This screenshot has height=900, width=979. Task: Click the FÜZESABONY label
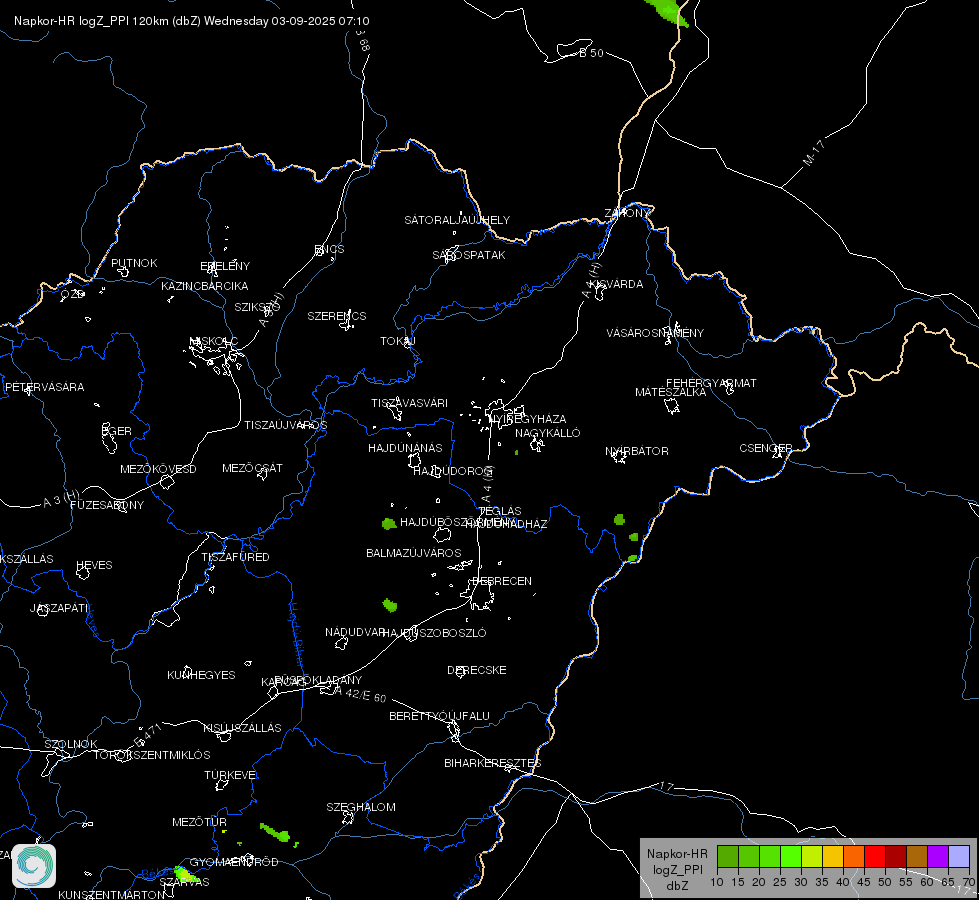pyautogui.click(x=107, y=505)
